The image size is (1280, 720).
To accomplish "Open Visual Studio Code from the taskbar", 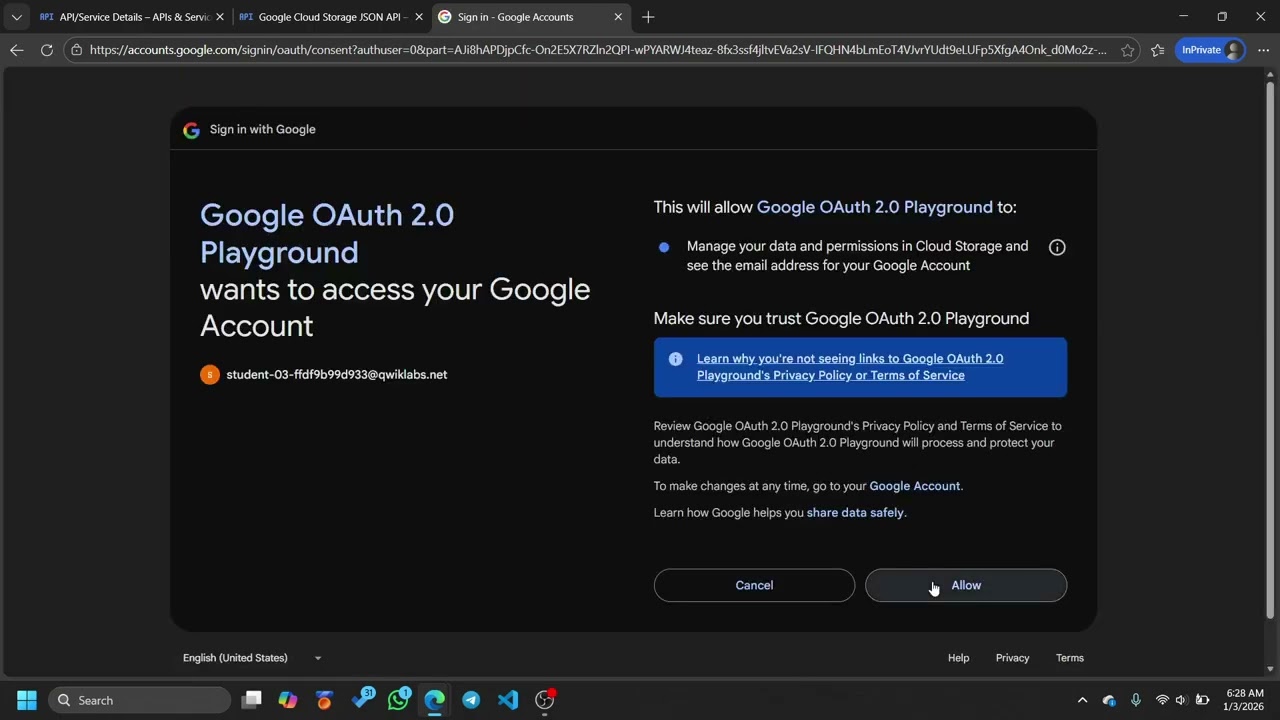I will (508, 700).
